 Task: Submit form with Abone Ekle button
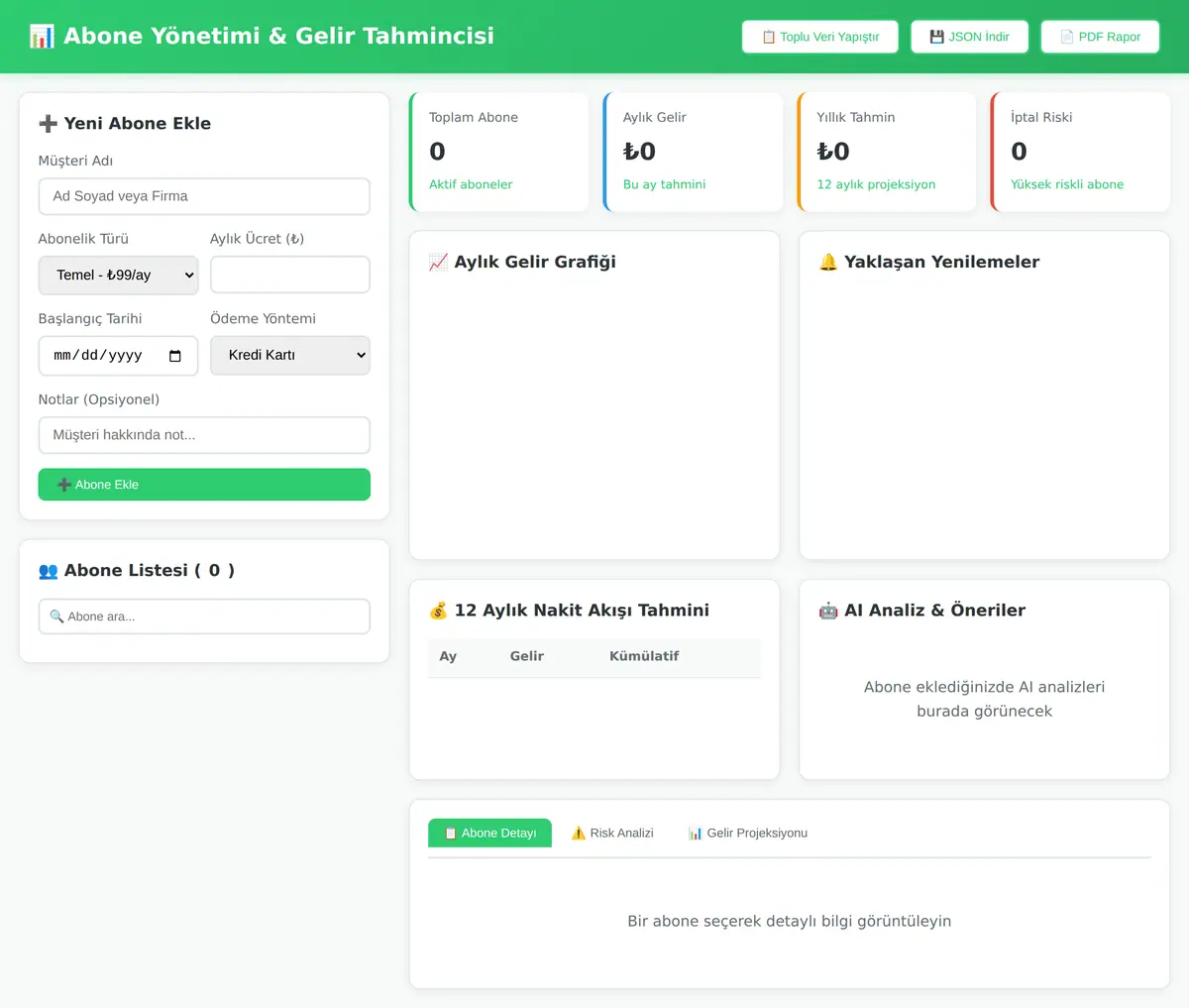tap(204, 485)
